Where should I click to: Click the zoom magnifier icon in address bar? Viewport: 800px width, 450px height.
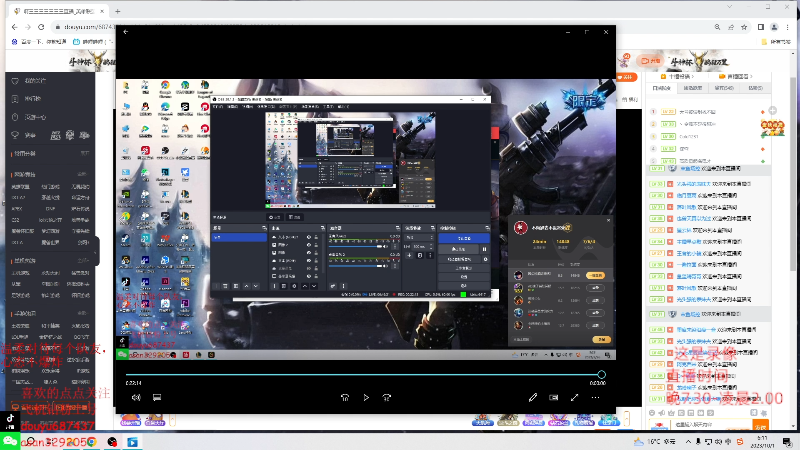click(717, 27)
